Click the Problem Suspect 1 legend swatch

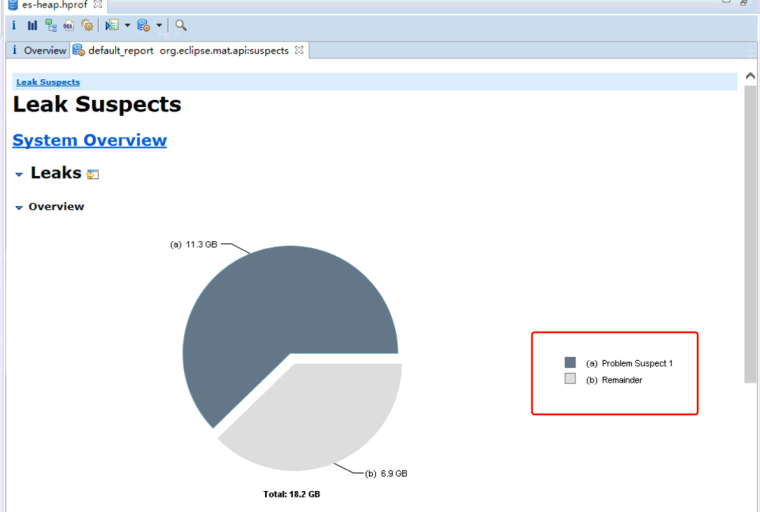(x=570, y=363)
